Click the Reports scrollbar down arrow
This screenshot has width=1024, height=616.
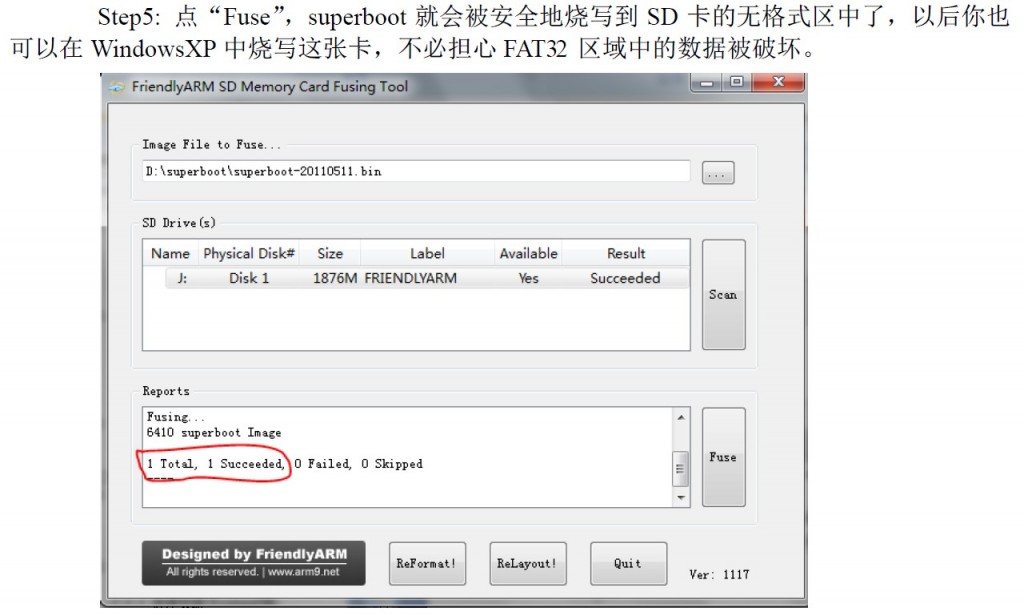(681, 498)
